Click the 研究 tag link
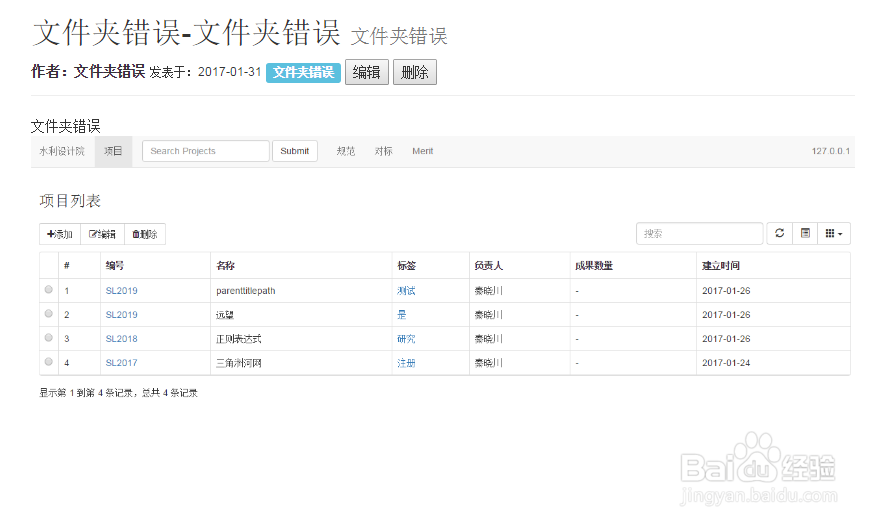Screen dimensions: 887x527 406,339
